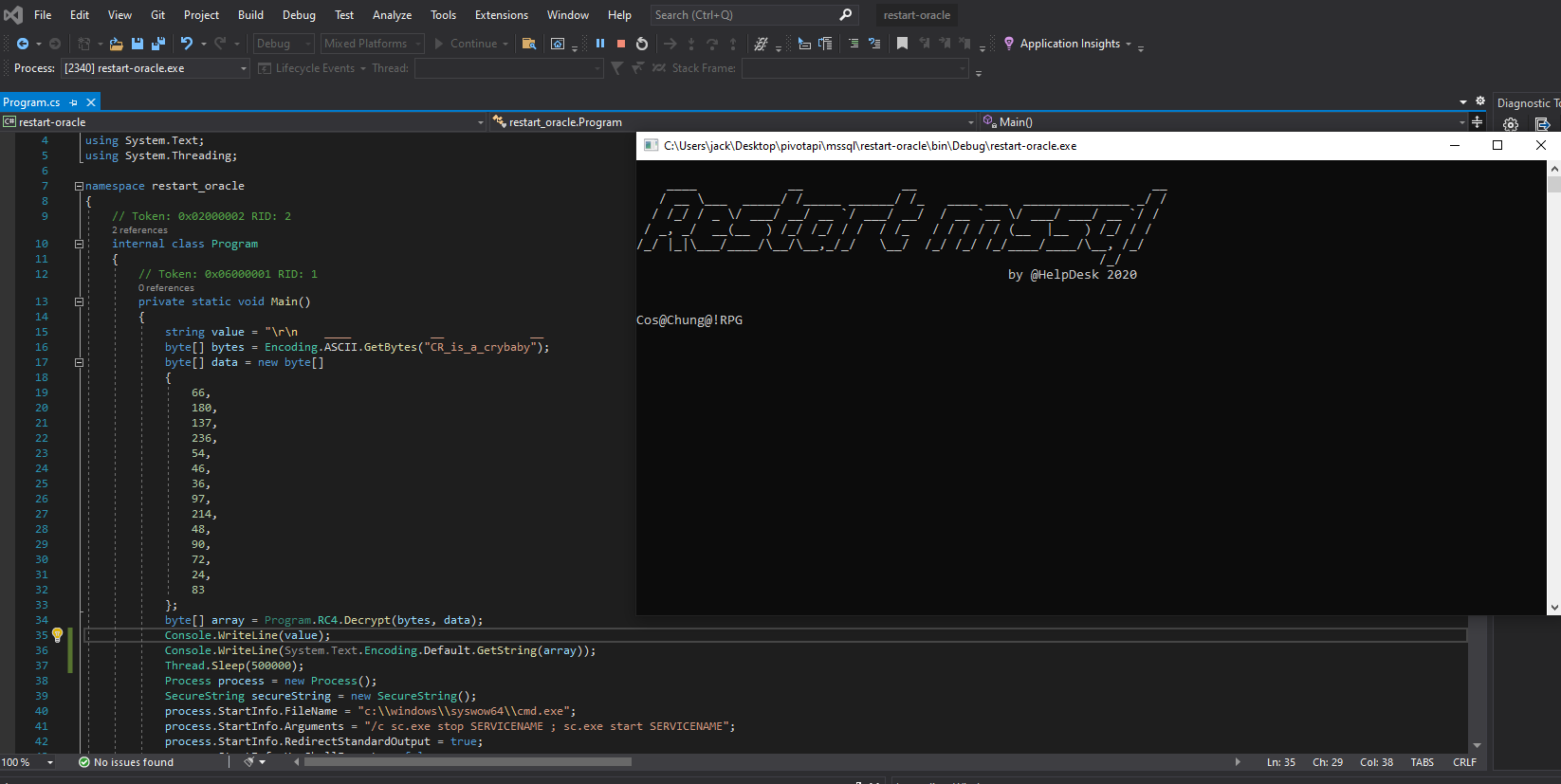Collapse the Main() method outline box
1561x784 pixels.
79,301
